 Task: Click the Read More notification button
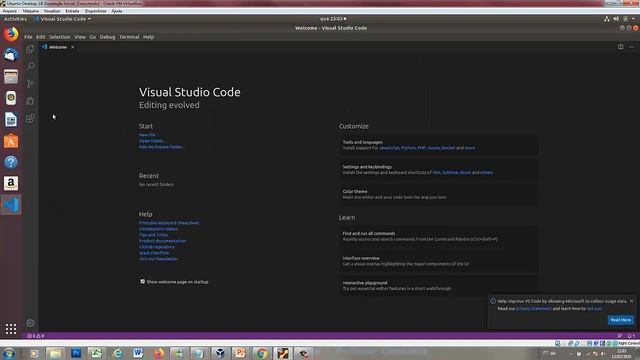point(620,320)
